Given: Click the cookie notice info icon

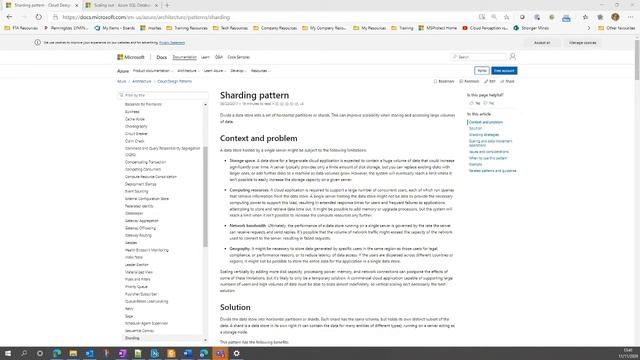Looking at the screenshot, I should [38, 42].
